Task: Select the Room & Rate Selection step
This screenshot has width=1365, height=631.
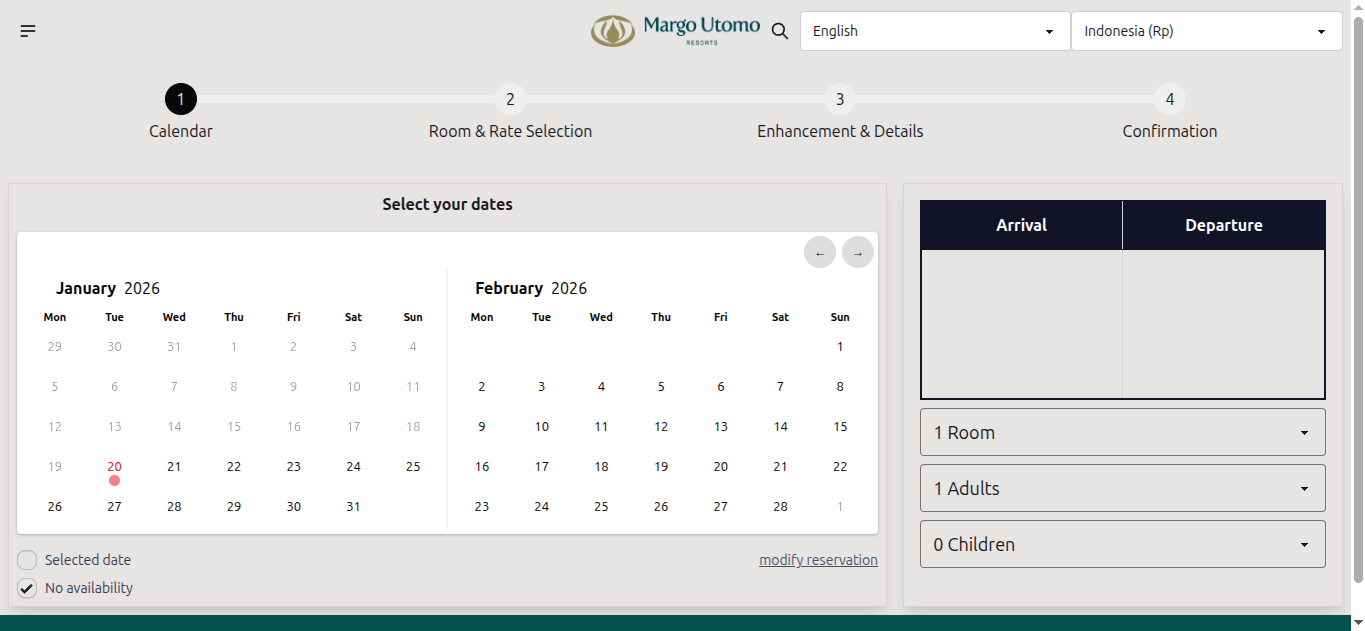Action: point(510,131)
